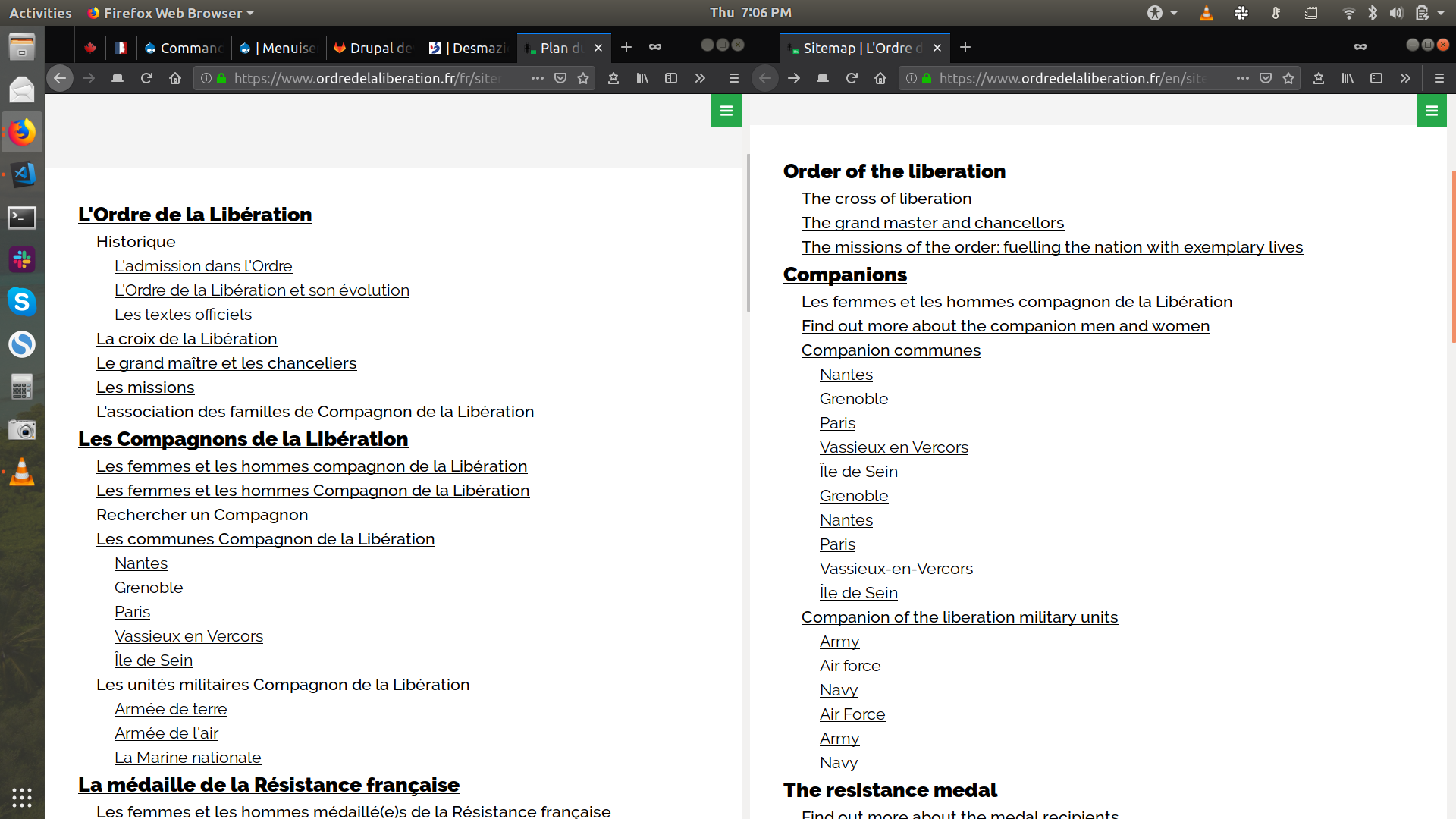Switch to the Menuise tab
This screenshot has height=819, width=1456.
coord(278,48)
